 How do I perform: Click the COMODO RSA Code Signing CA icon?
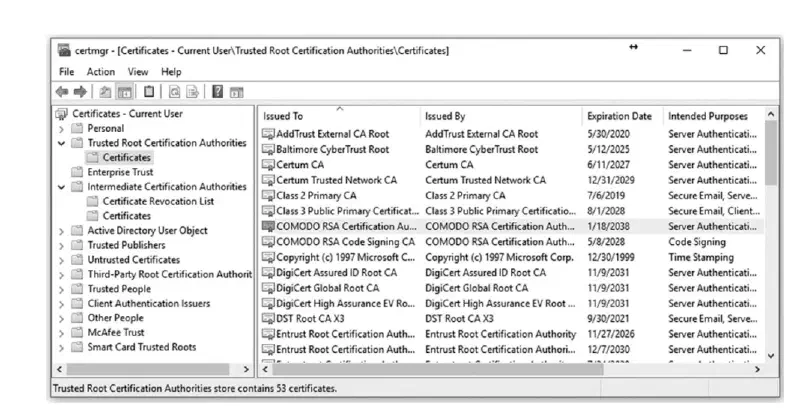click(268, 242)
